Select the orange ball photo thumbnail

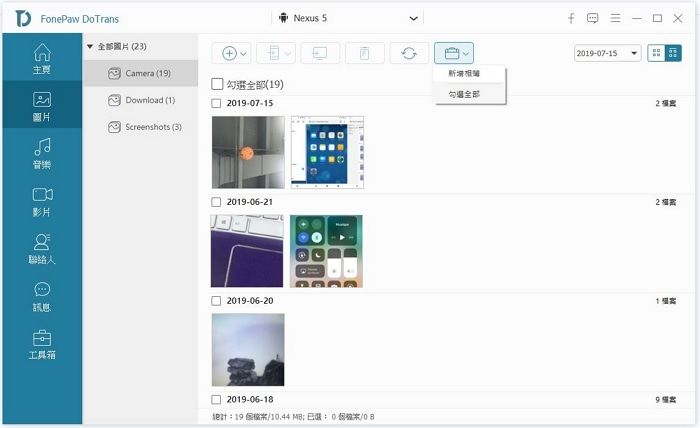248,152
